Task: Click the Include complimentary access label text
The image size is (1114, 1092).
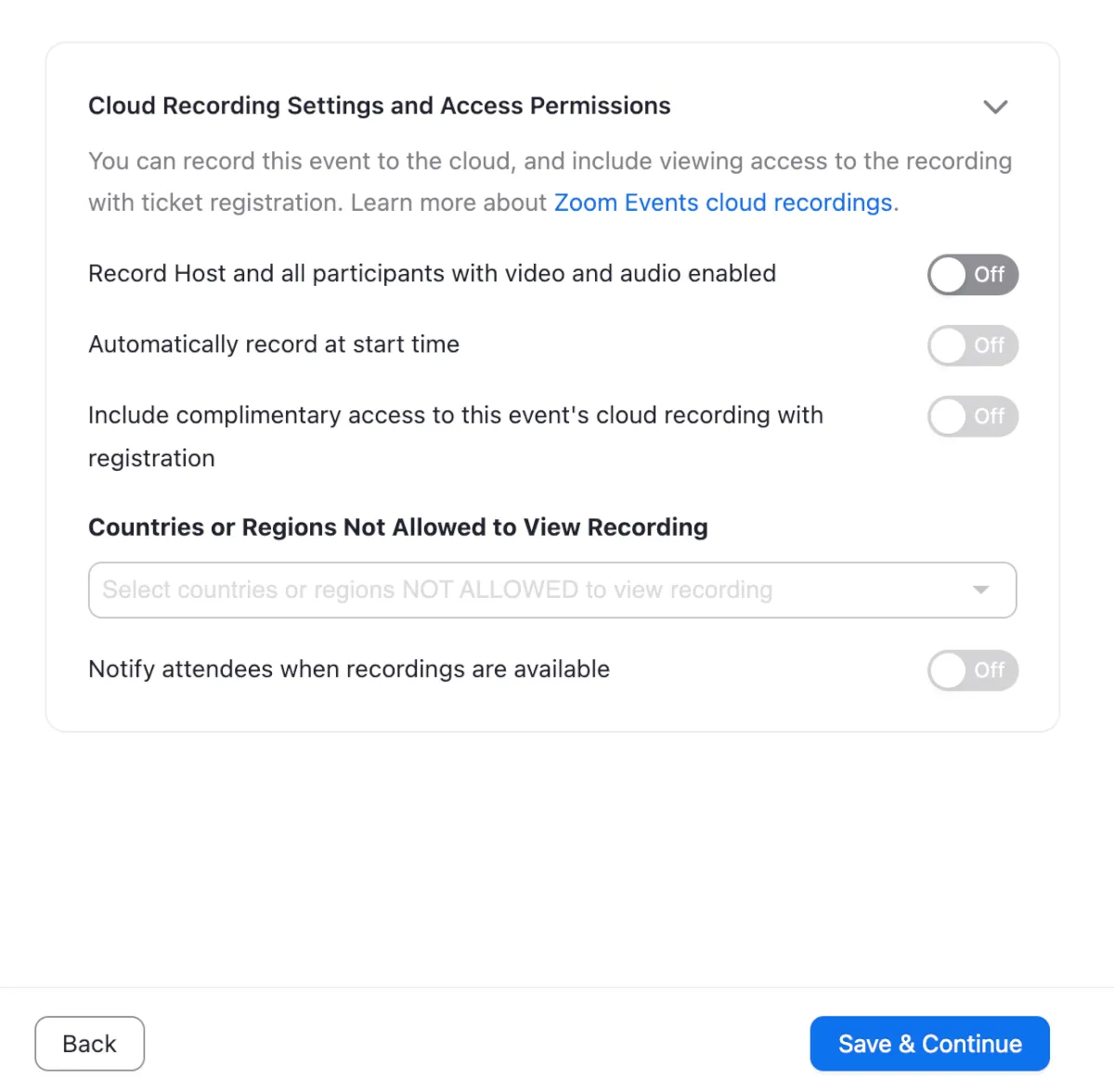Action: coord(455,415)
